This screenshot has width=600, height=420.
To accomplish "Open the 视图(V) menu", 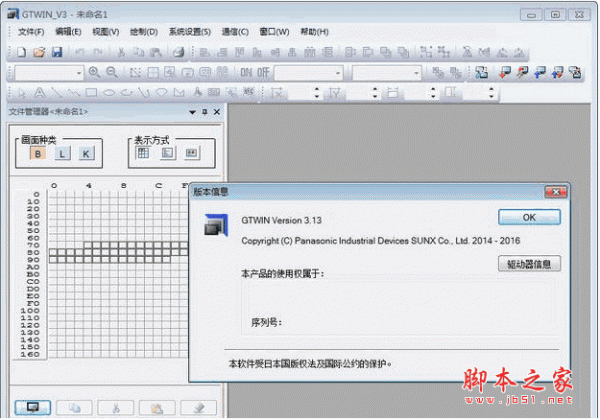I will tap(106, 32).
